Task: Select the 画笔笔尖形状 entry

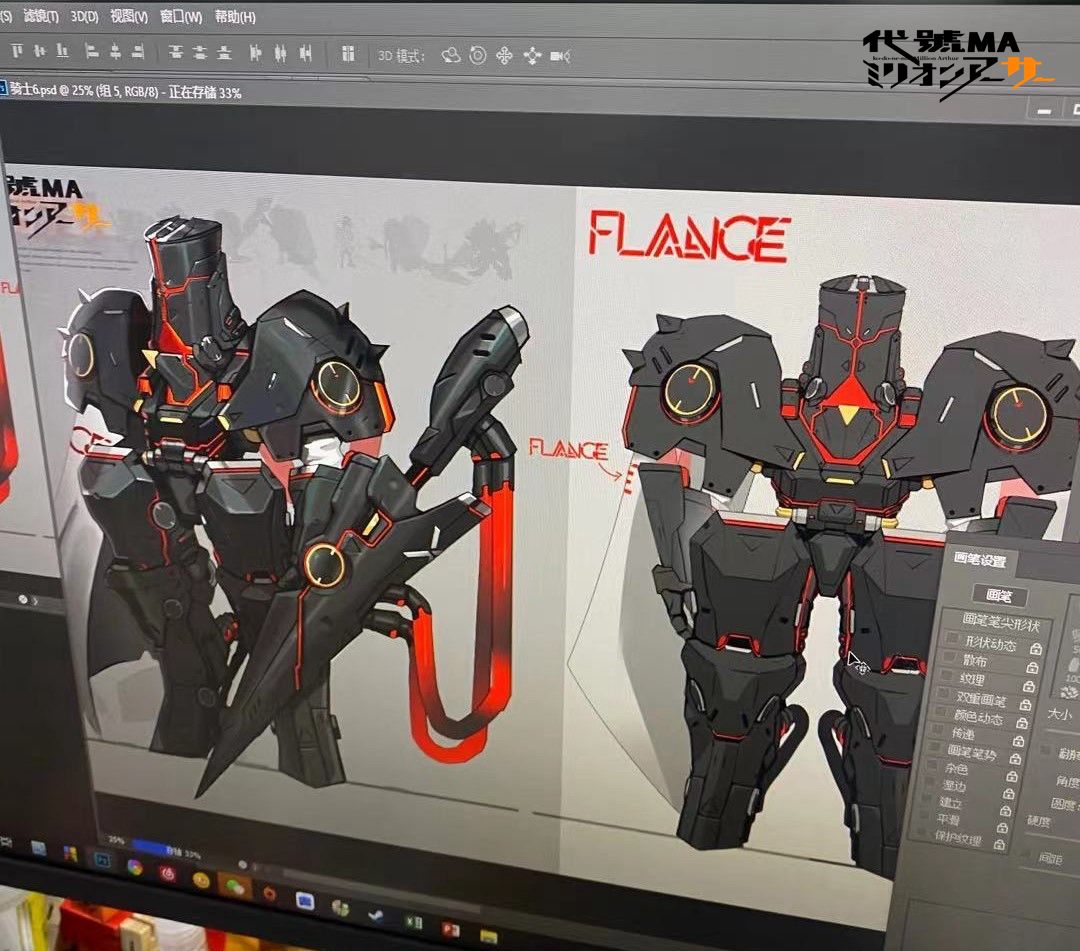Action: click(1000, 623)
